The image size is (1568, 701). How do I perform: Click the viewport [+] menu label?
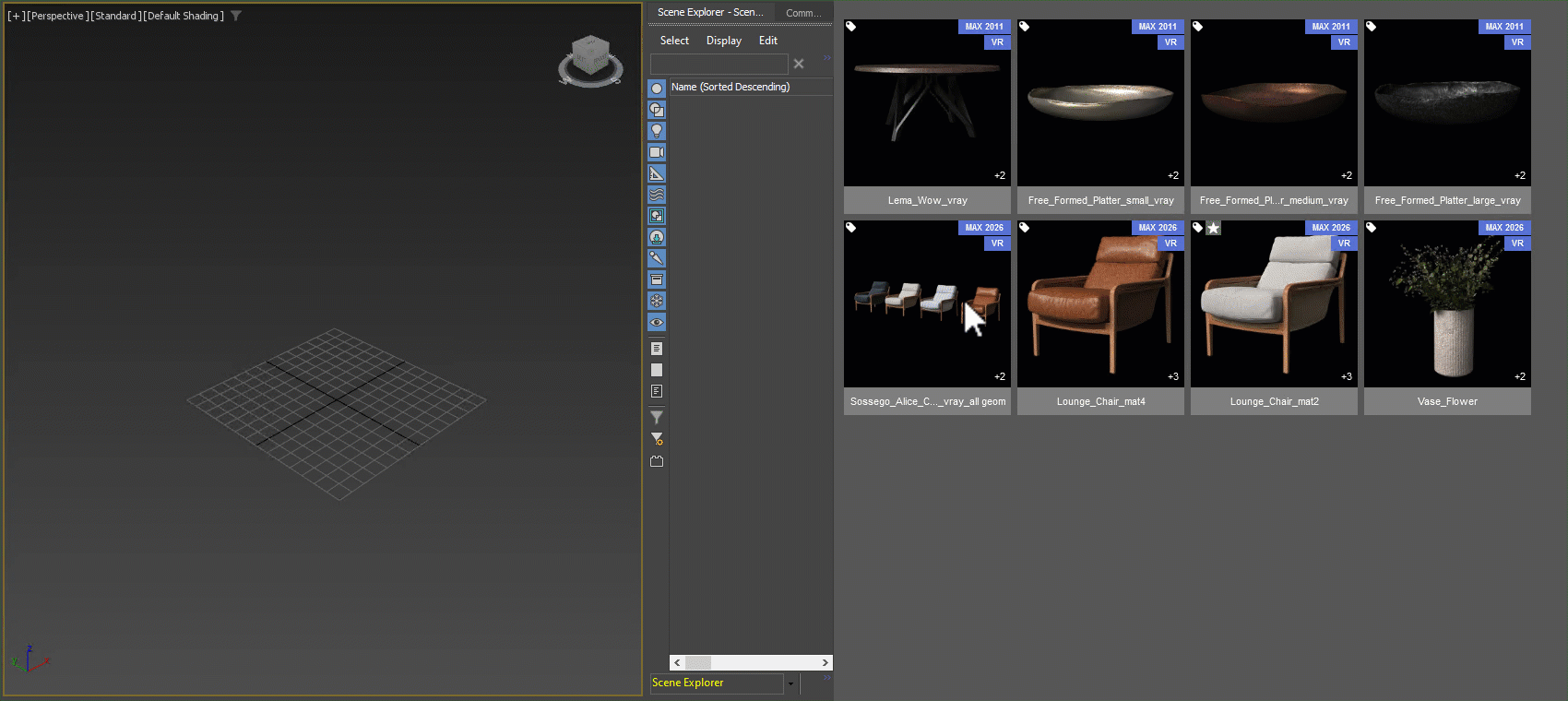click(17, 16)
